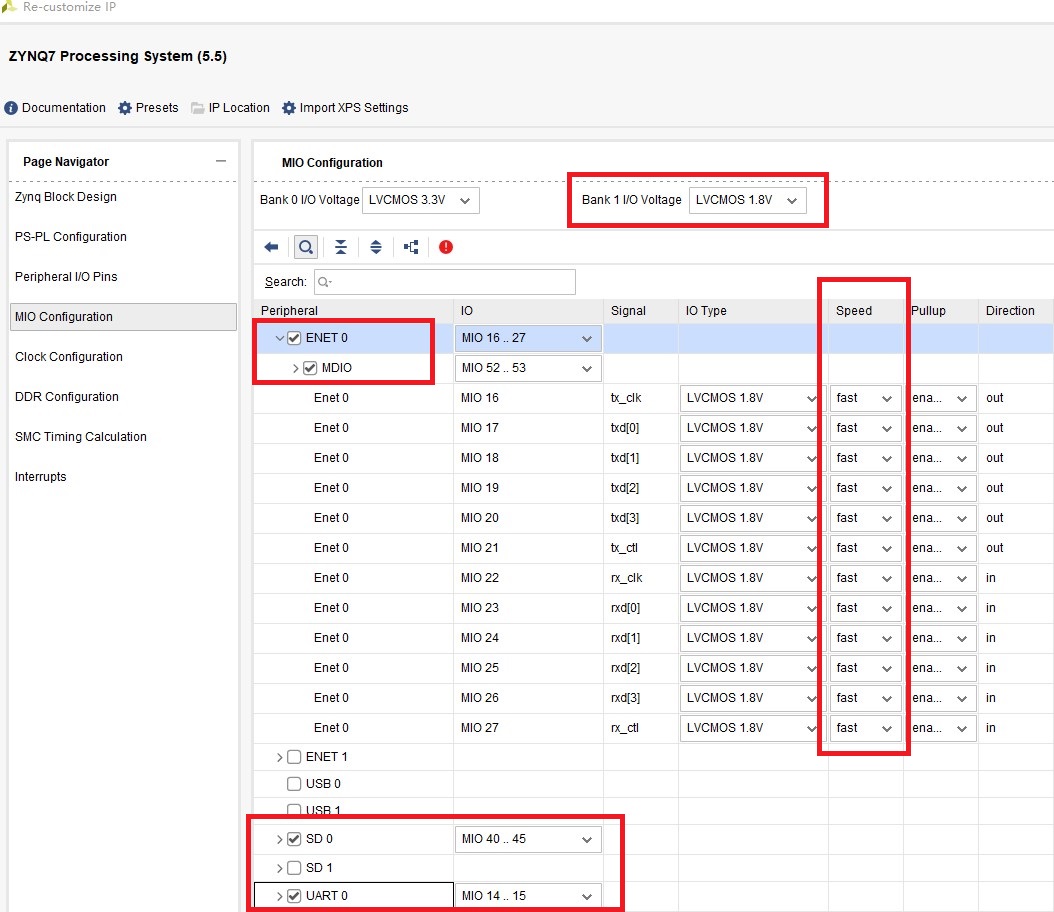Open Pullup dropdown for MIO 23
Image resolution: width=1054 pixels, height=912 pixels.
tap(940, 608)
